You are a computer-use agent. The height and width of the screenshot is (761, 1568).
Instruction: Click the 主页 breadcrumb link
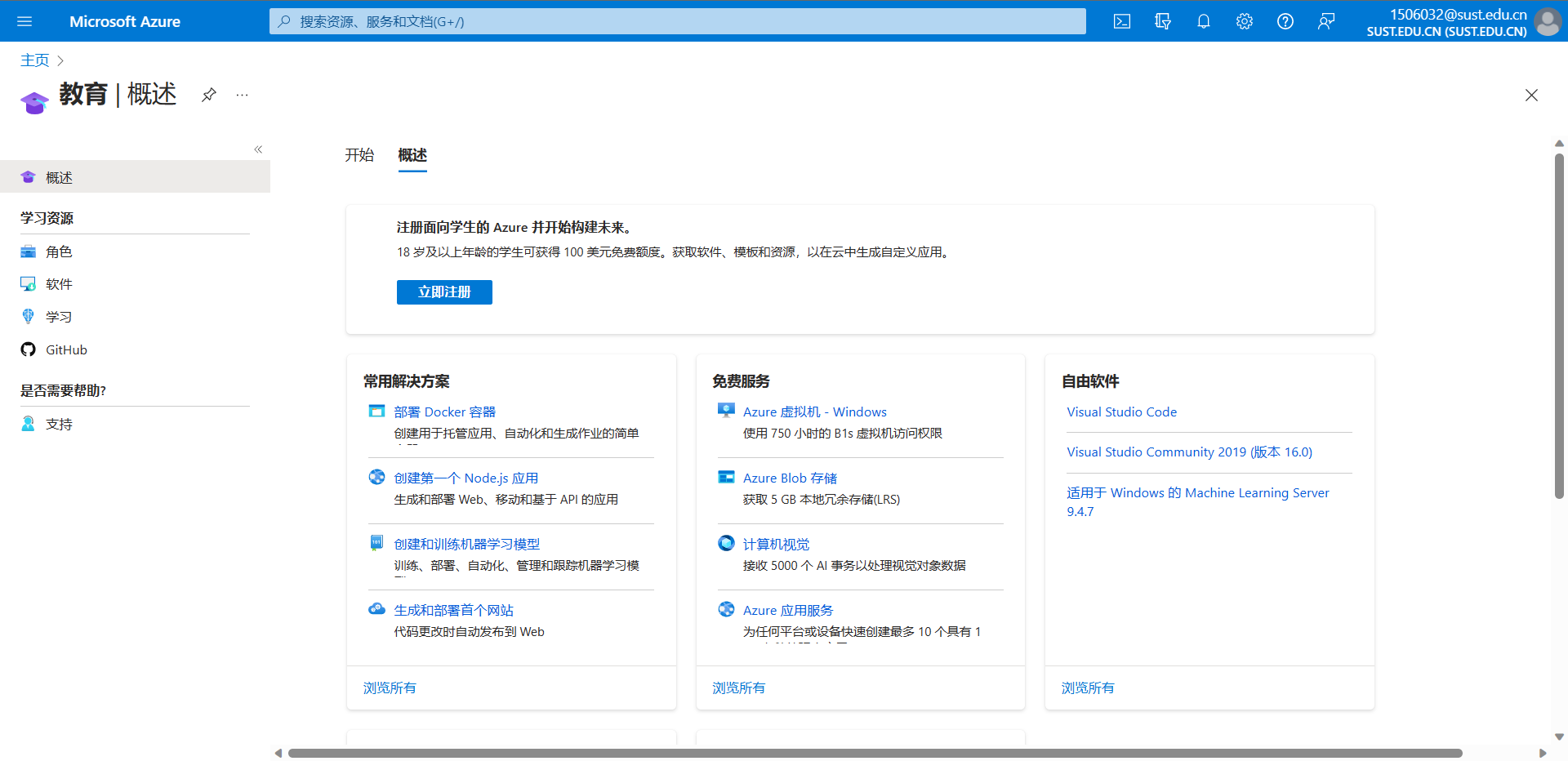[x=34, y=60]
